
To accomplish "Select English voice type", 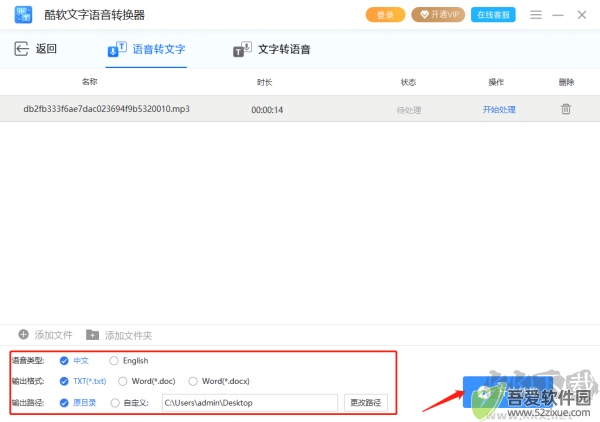I will pyautogui.click(x=114, y=361).
